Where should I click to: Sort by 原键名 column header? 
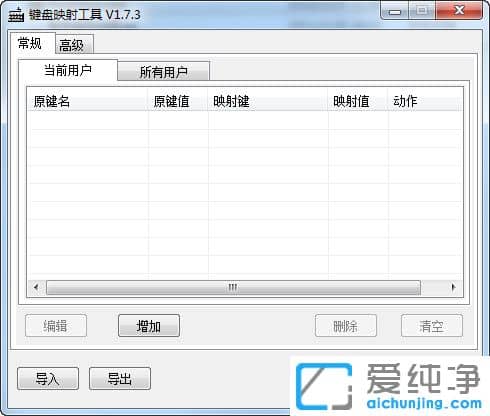click(x=88, y=101)
